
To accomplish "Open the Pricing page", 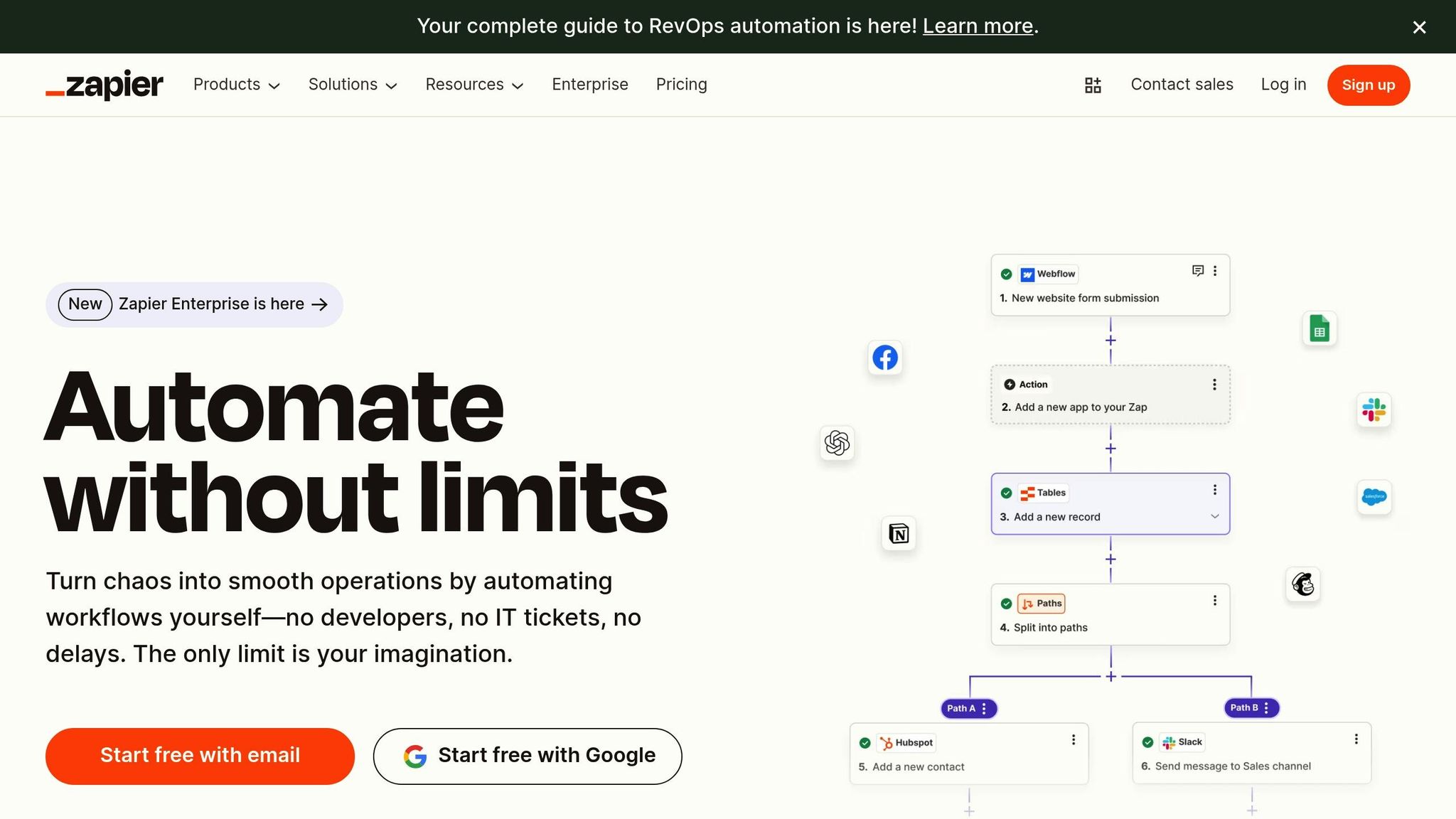I will 681,85.
